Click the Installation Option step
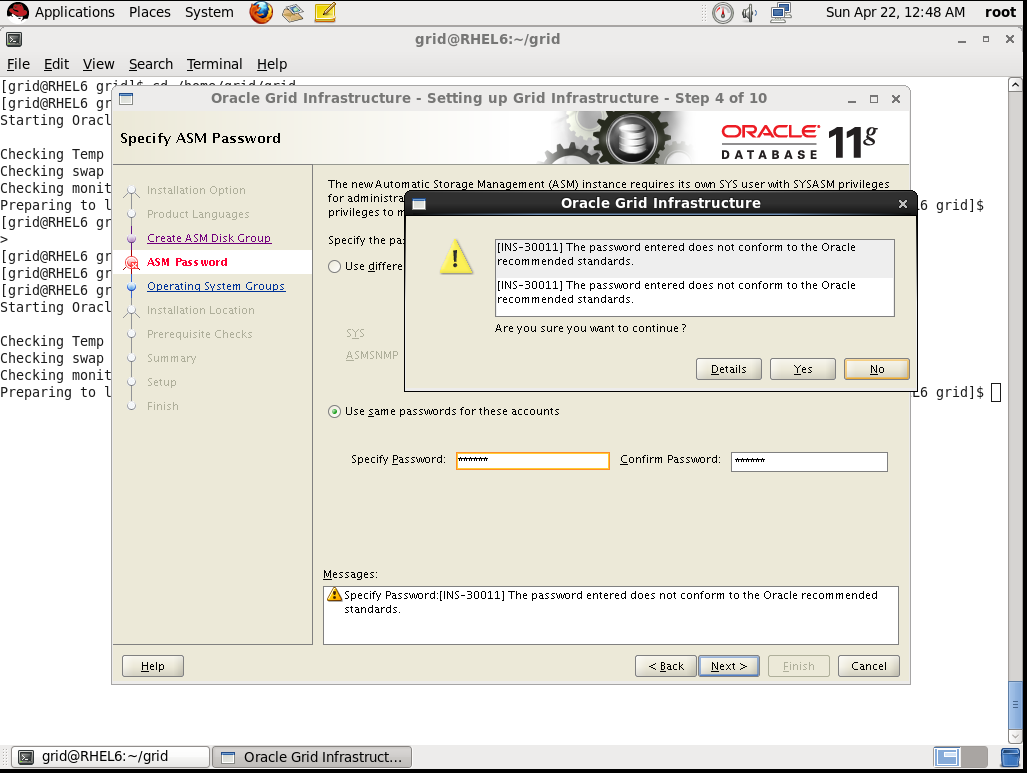 [x=196, y=191]
